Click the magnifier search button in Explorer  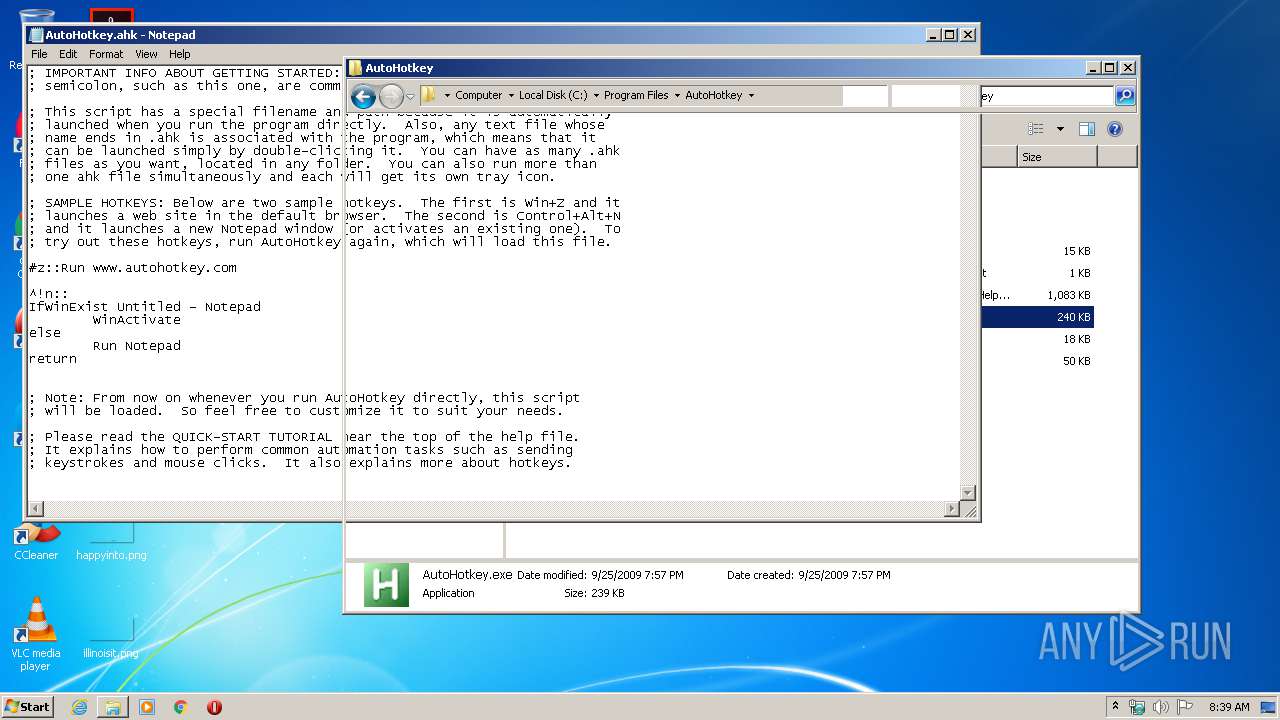click(1125, 96)
